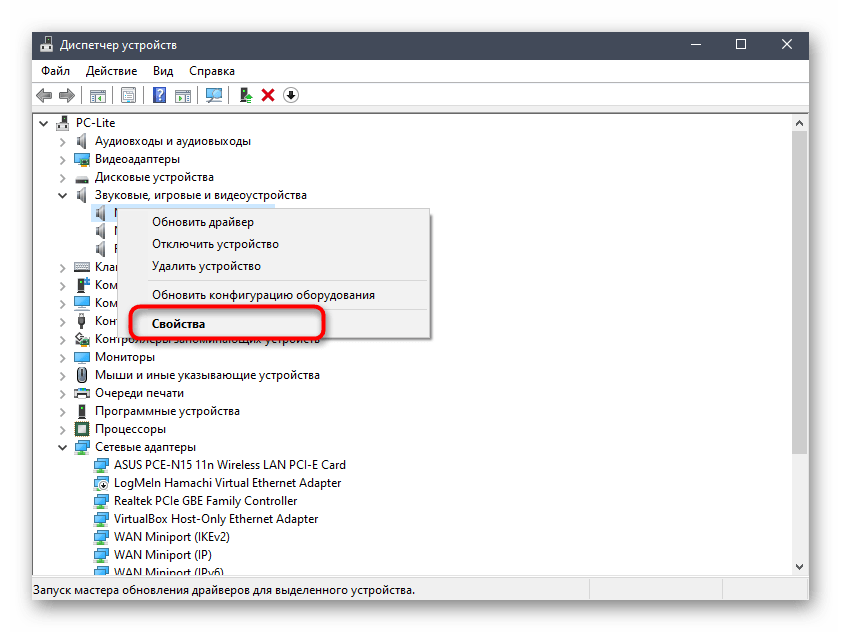Click the Back arrow toolbar icon
This screenshot has height=632, width=841.
[44, 95]
